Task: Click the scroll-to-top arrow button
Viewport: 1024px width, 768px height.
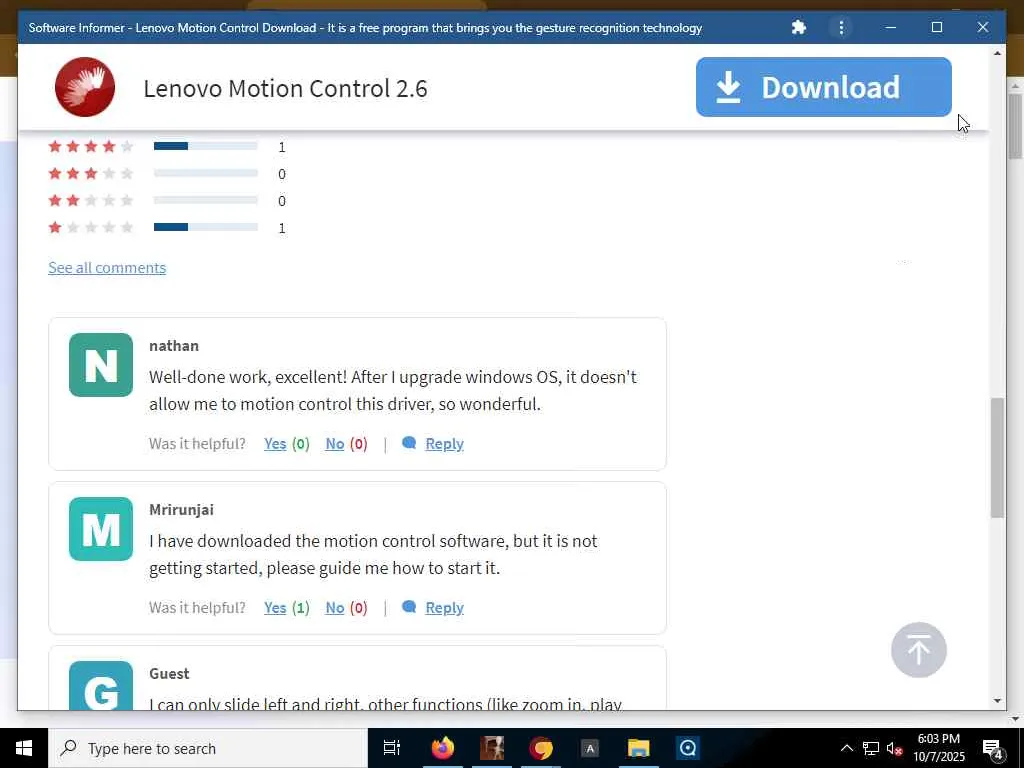Action: pos(918,650)
